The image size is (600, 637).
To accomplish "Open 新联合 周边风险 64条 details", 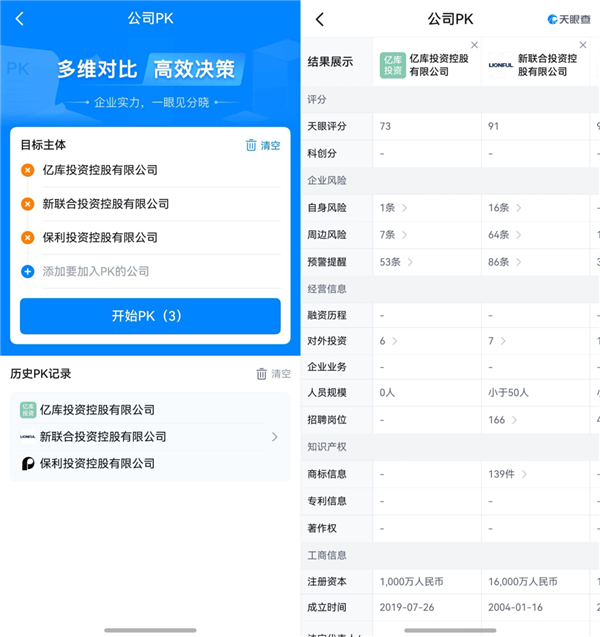I will pos(504,235).
